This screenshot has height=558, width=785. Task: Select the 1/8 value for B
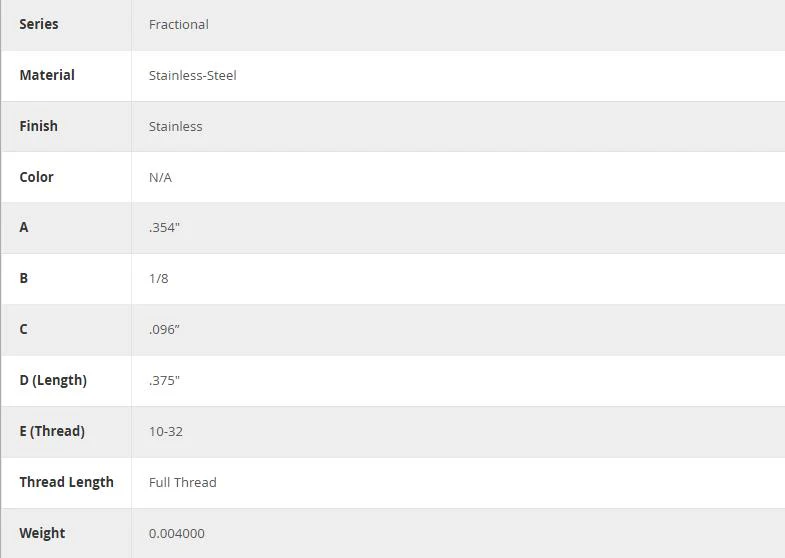[158, 279]
